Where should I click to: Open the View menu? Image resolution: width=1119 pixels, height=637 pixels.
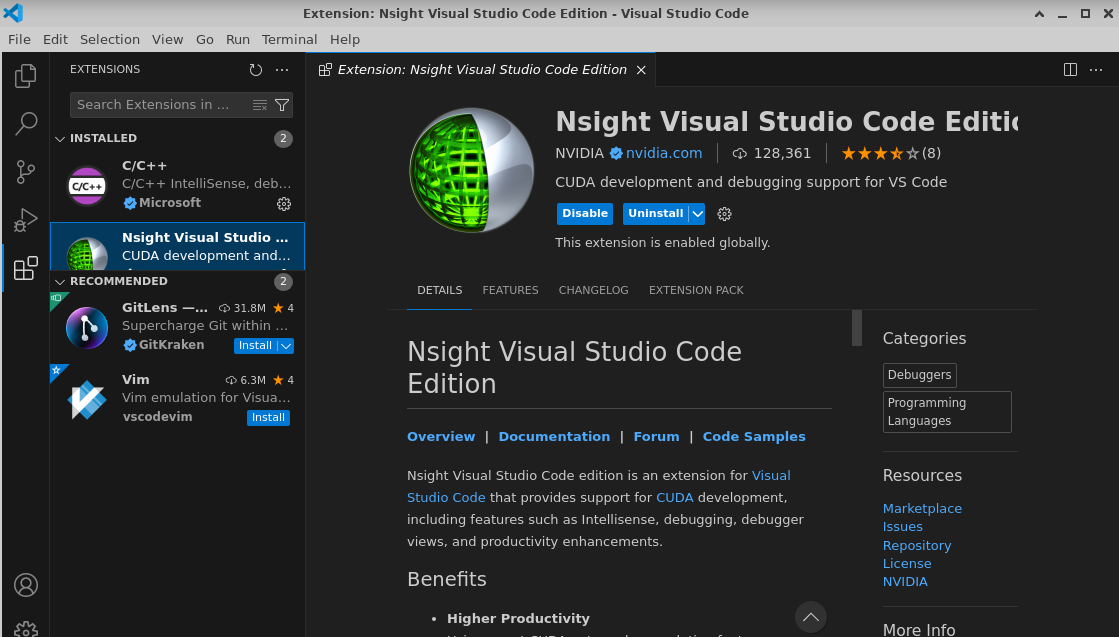click(x=168, y=39)
